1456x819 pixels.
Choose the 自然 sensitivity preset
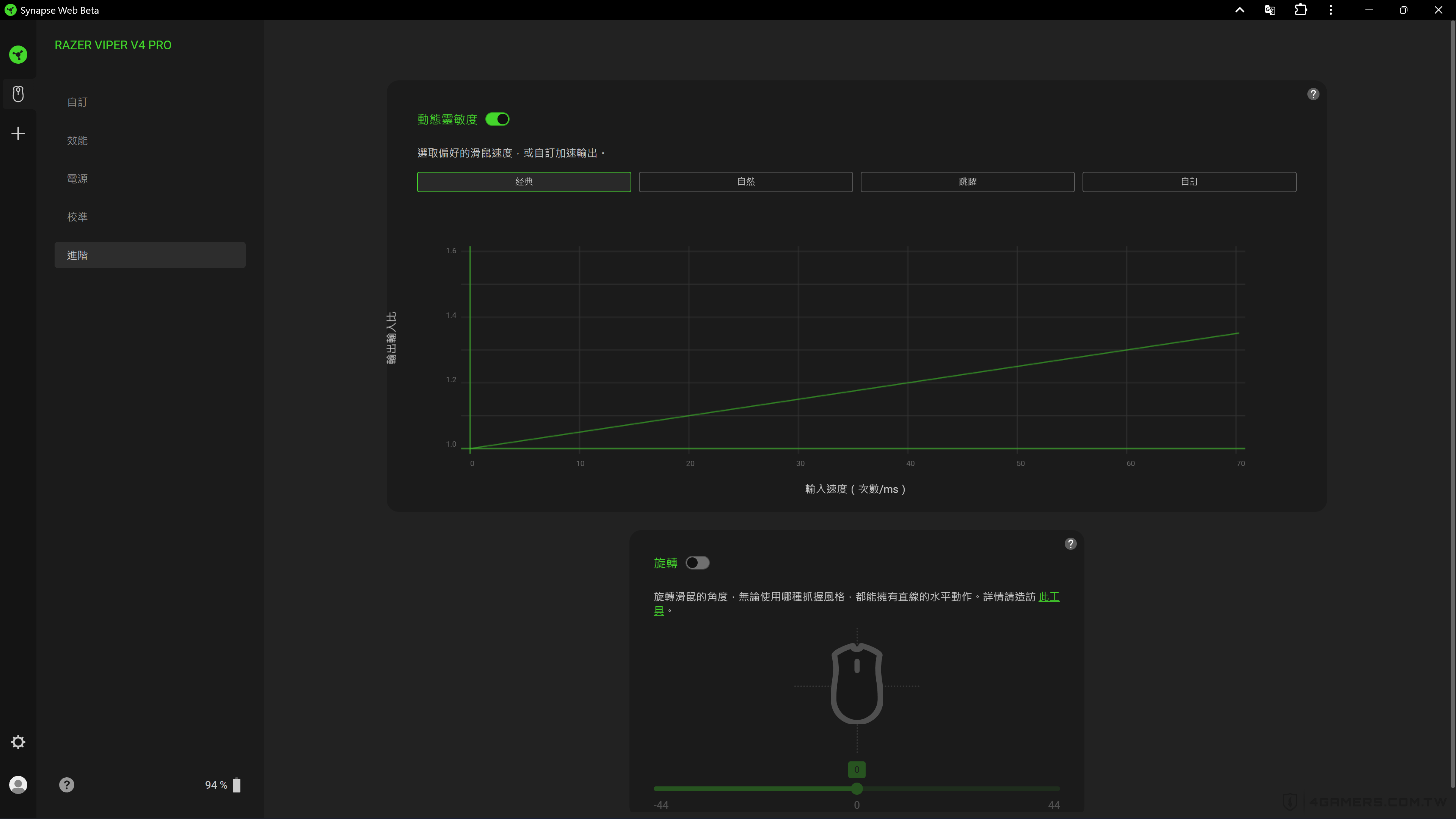pos(745,182)
